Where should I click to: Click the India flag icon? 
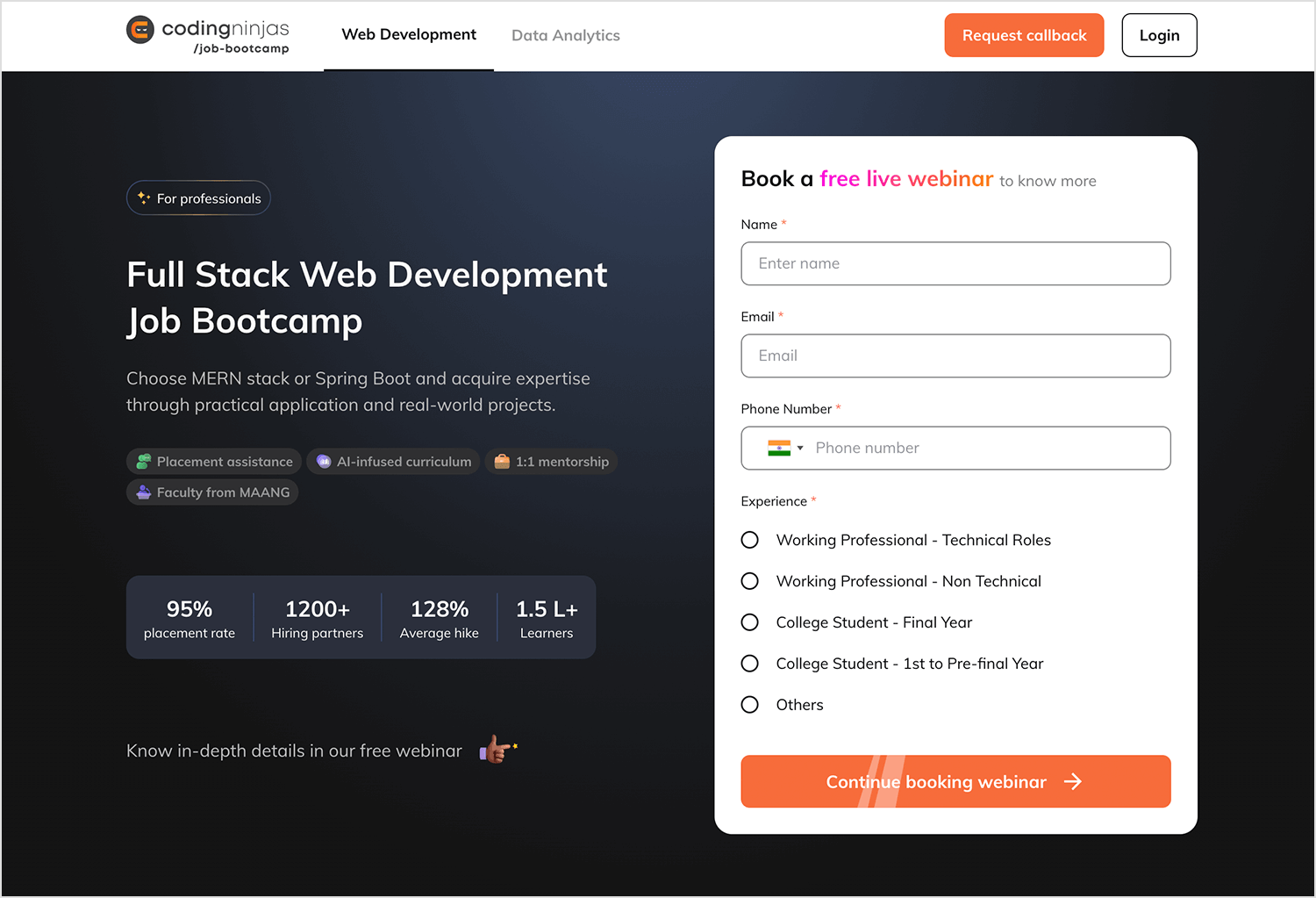click(778, 448)
